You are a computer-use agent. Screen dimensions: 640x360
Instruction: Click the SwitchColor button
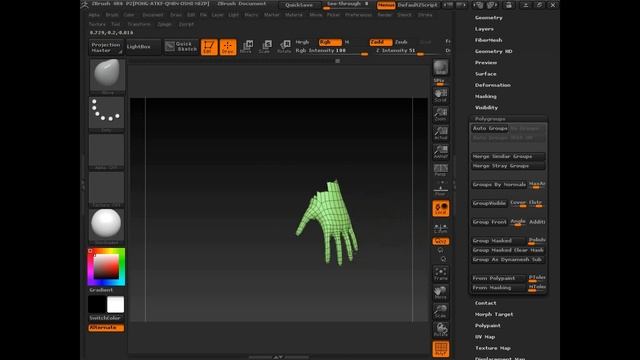point(106,318)
